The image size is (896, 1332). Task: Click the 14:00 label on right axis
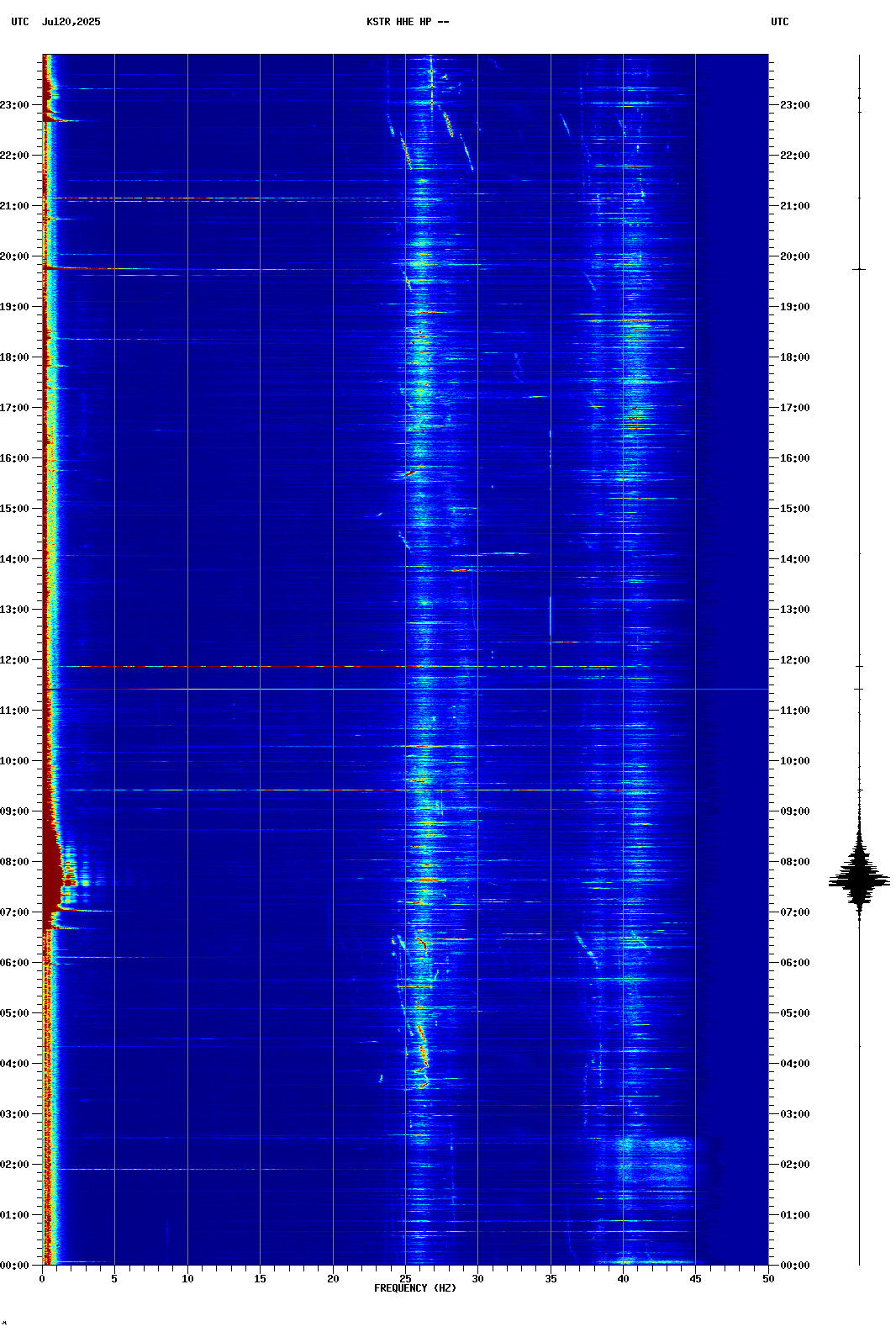[x=795, y=559]
